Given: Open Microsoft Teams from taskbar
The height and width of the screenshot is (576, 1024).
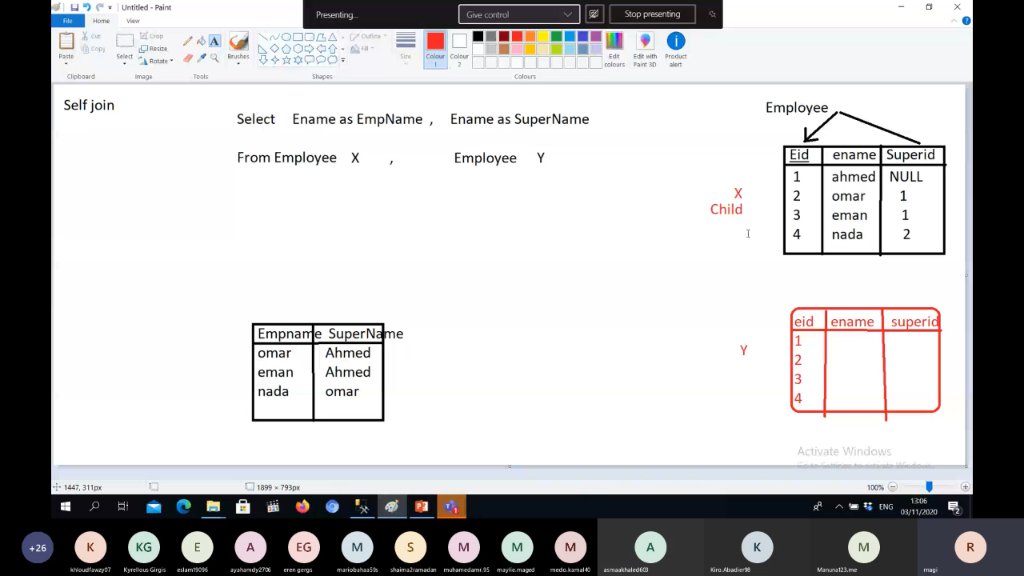Looking at the screenshot, I should pyautogui.click(x=451, y=506).
